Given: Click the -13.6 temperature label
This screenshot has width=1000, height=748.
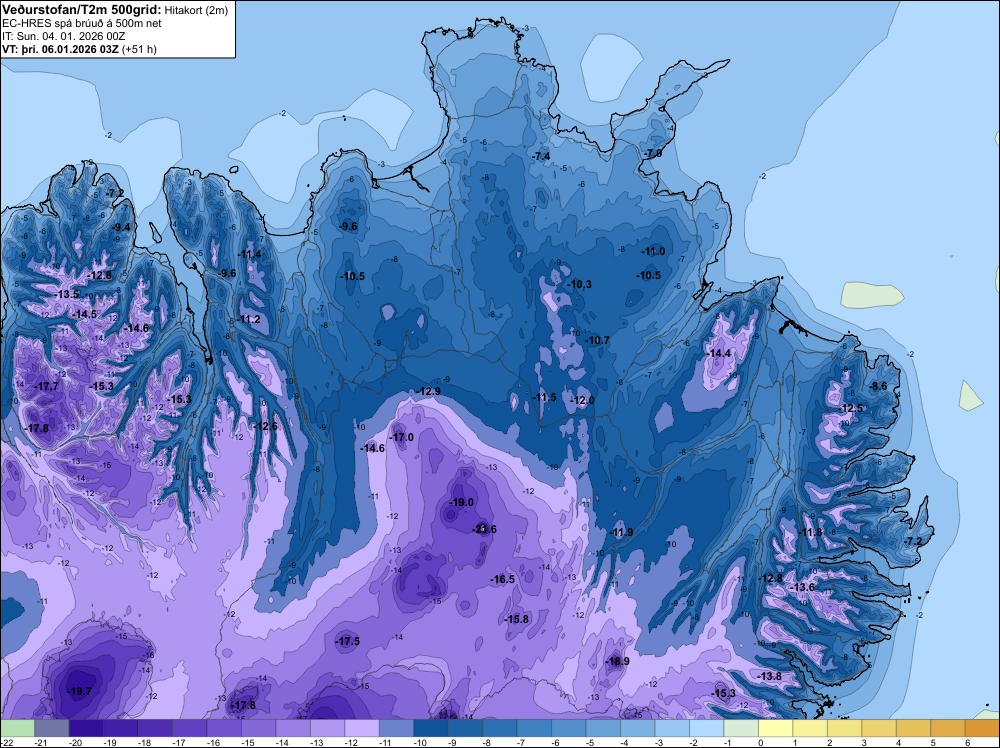Looking at the screenshot, I should tap(802, 587).
